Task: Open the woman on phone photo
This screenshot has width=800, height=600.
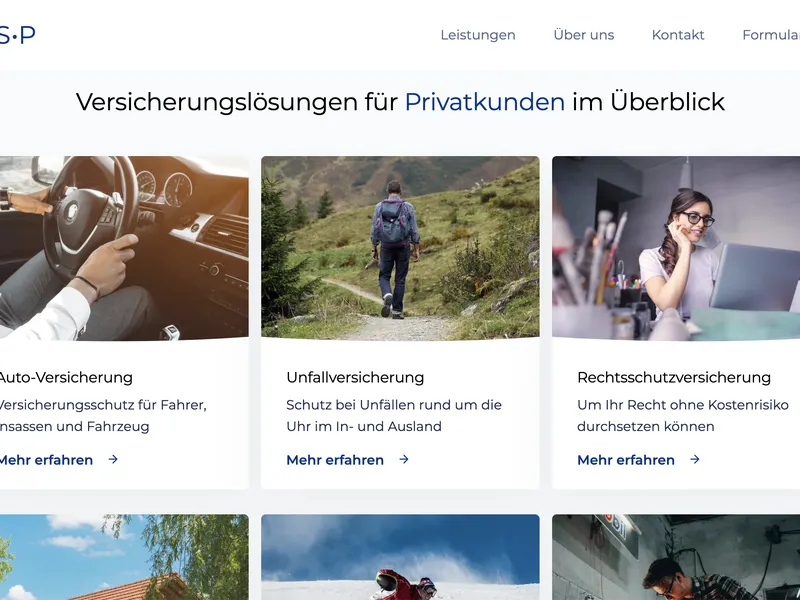Action: coord(676,248)
